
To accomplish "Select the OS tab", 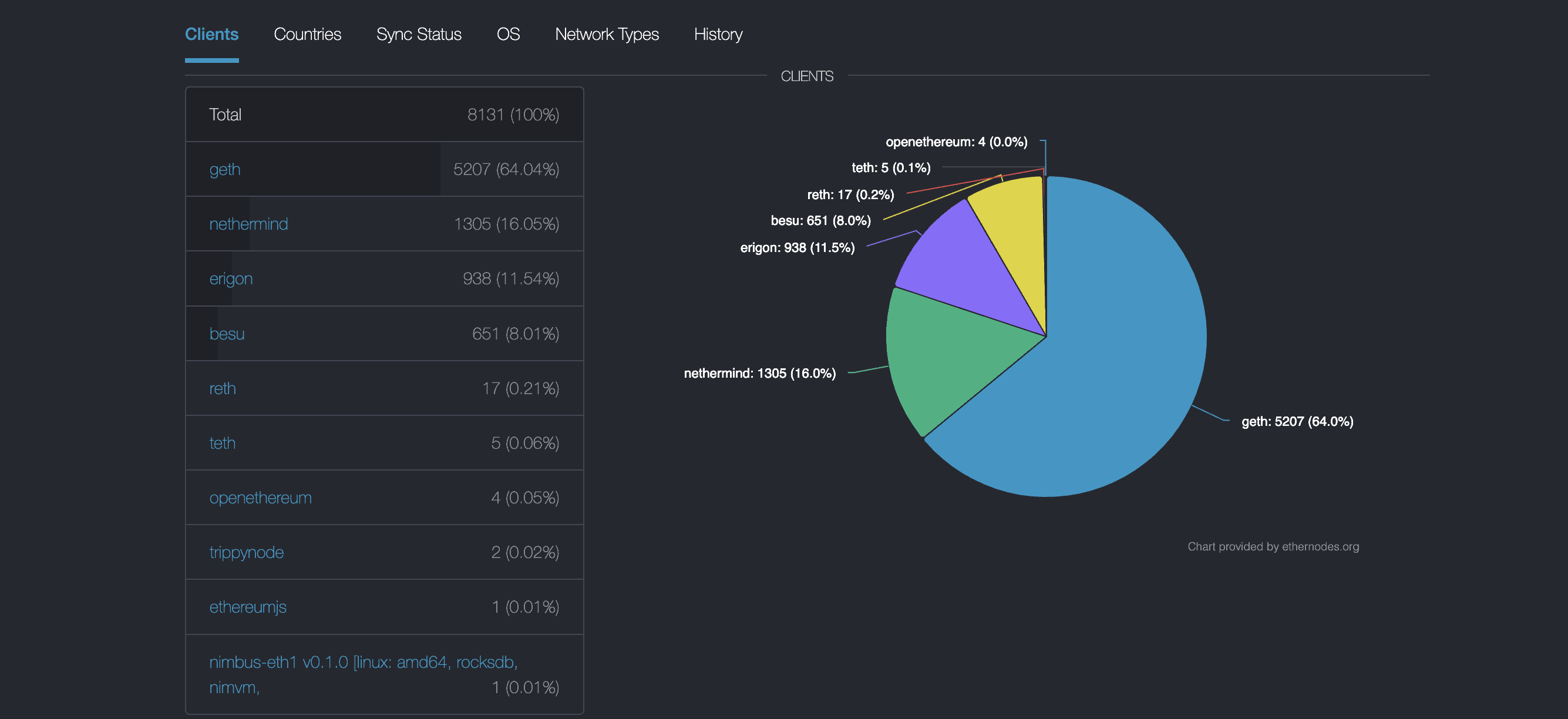I will 507,34.
